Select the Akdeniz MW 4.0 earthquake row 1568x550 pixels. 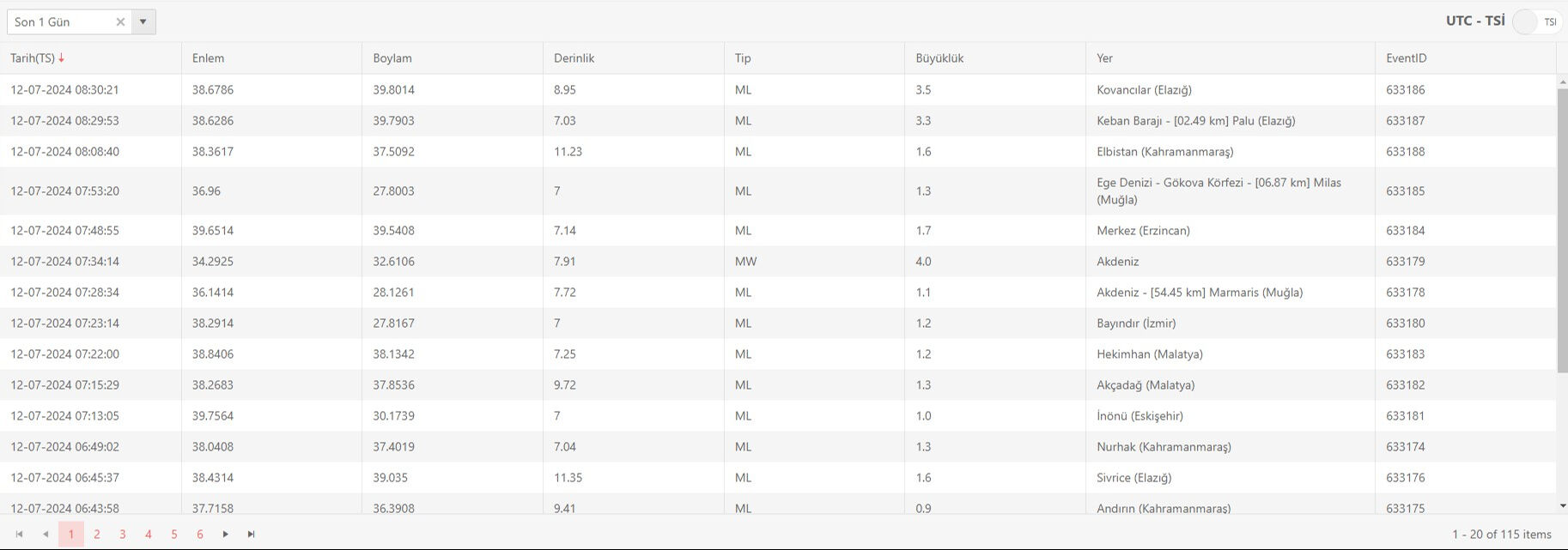pyautogui.click(x=1117, y=262)
